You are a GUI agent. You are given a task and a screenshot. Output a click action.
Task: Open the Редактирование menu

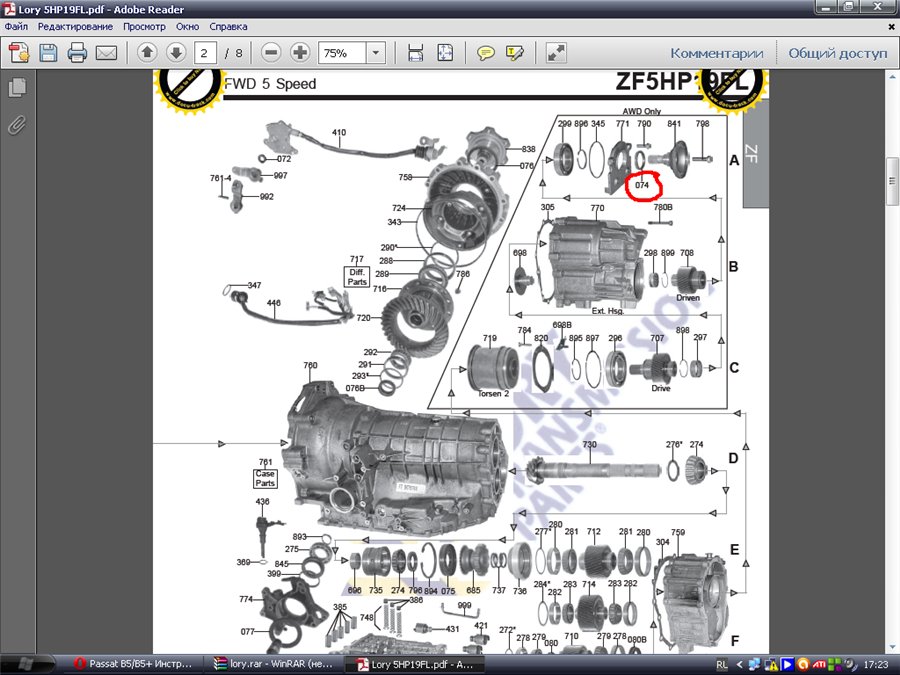(x=75, y=26)
